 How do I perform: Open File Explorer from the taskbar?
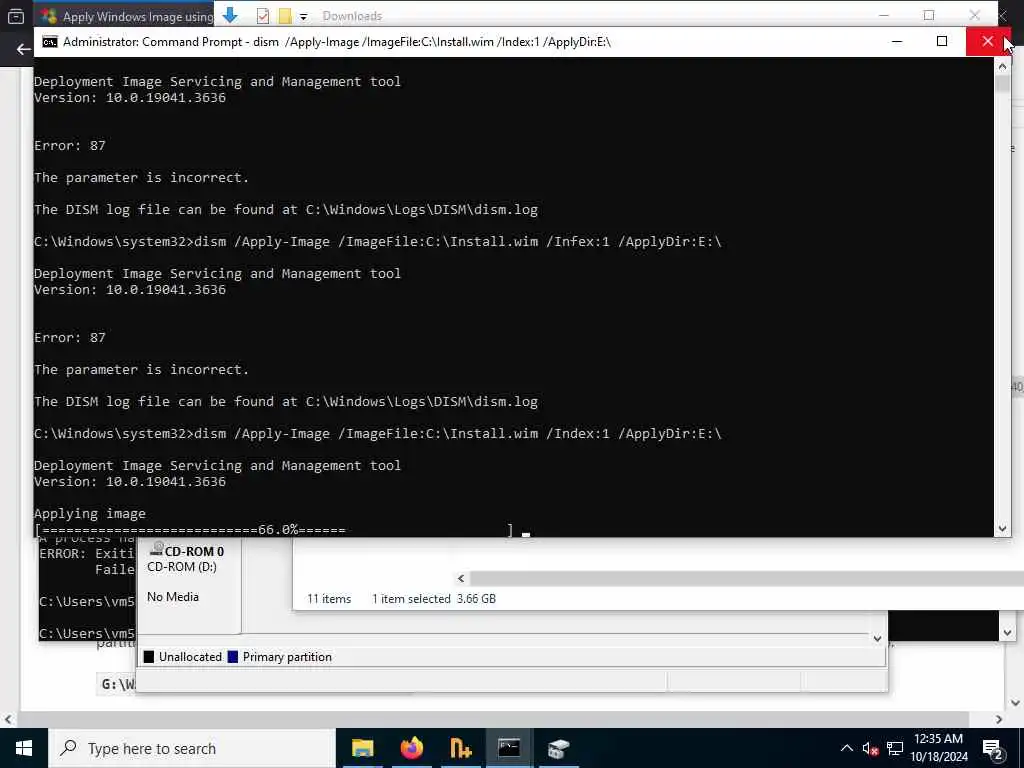pyautogui.click(x=362, y=748)
